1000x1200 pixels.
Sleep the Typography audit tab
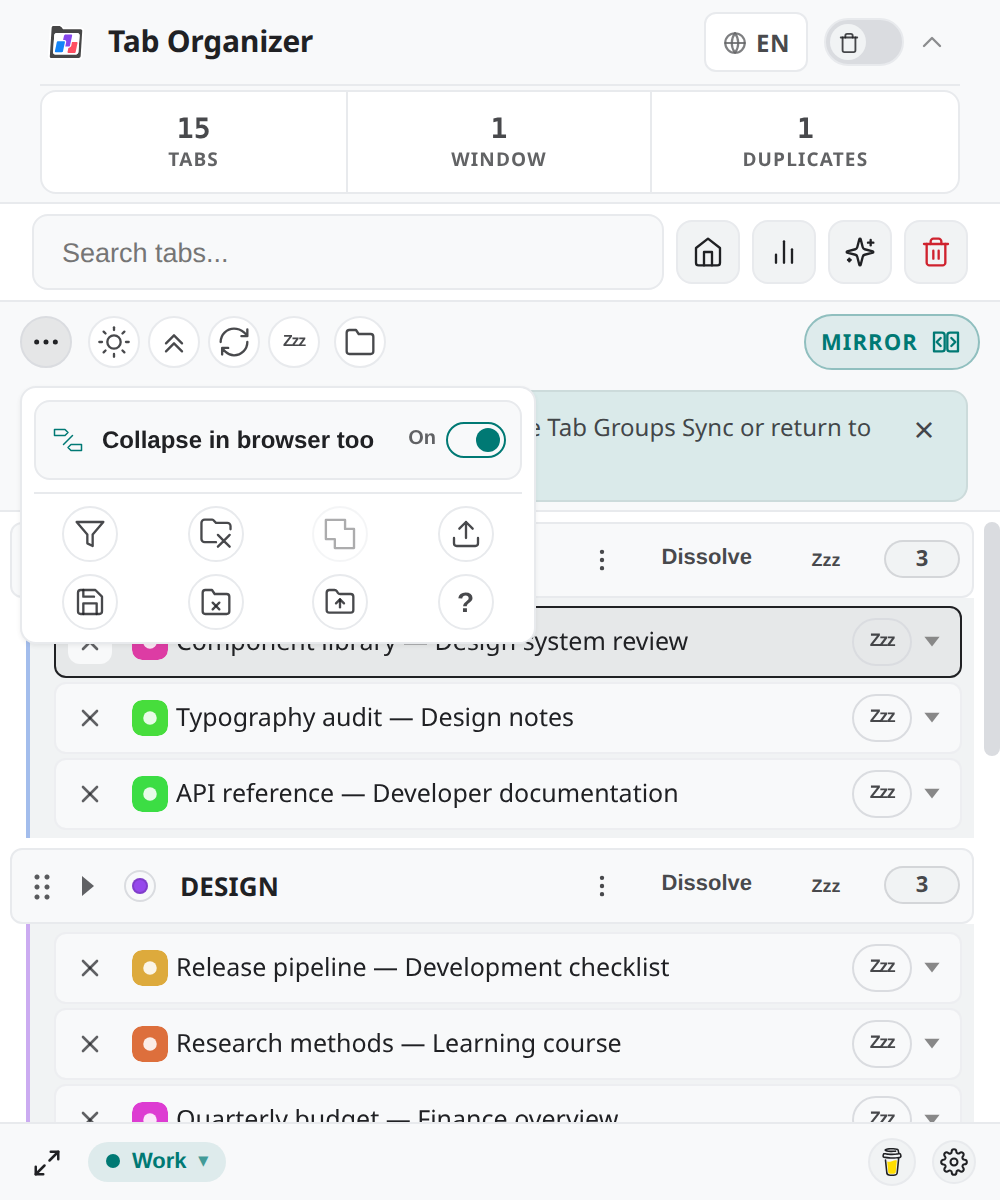point(882,717)
